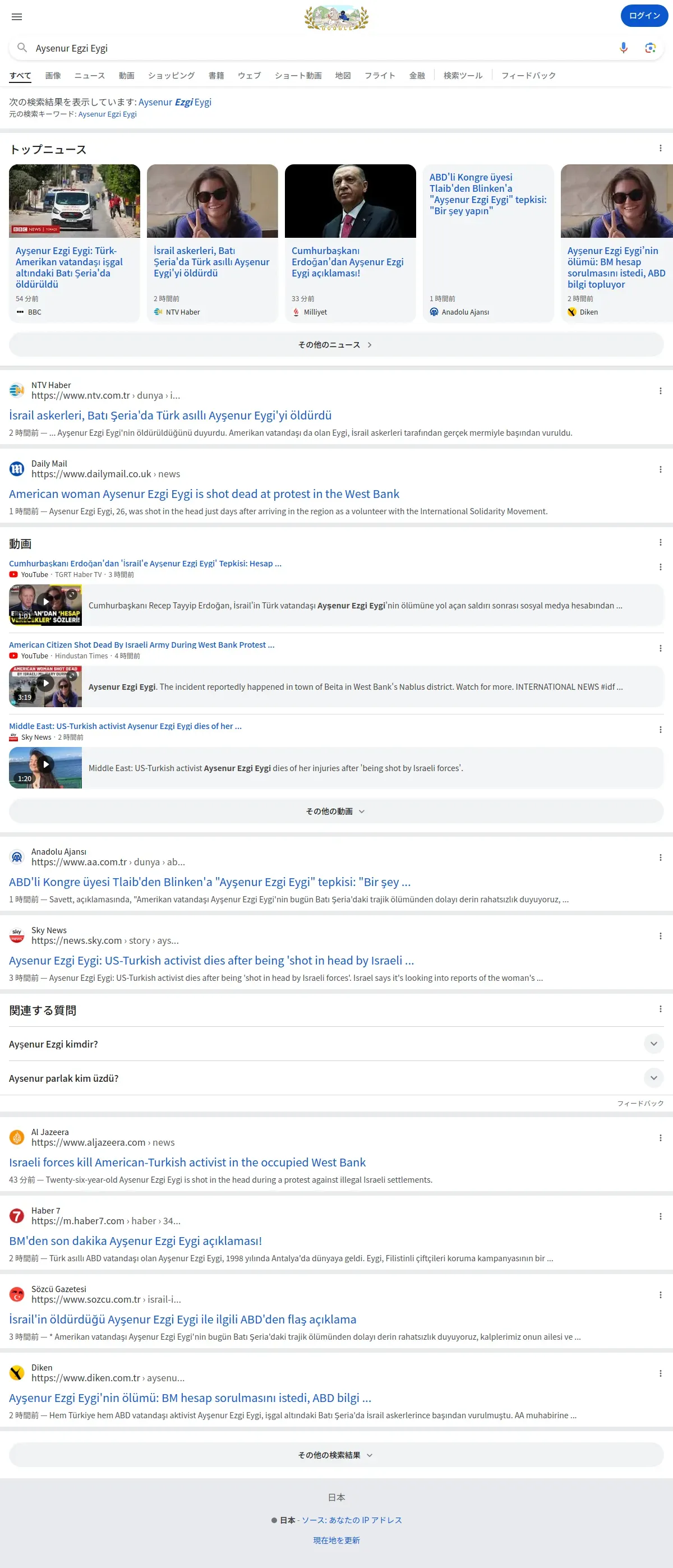Screen dimensions: 673x1568
Task: Expand その他の動画 more videos
Action: click(x=336, y=811)
